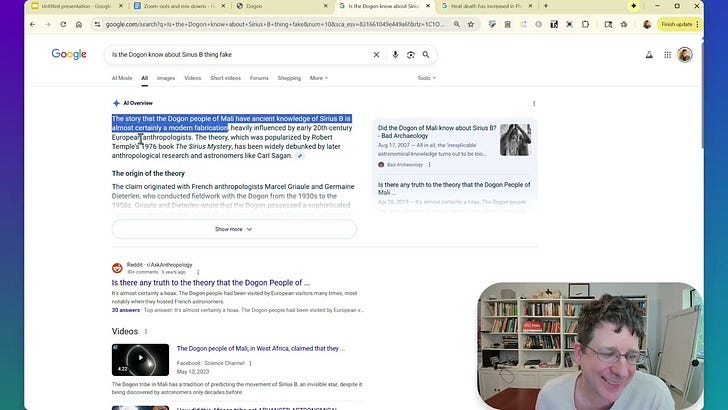Open the Chrome profile avatar in toolbar
728x410 pixels.
pyautogui.click(x=647, y=24)
